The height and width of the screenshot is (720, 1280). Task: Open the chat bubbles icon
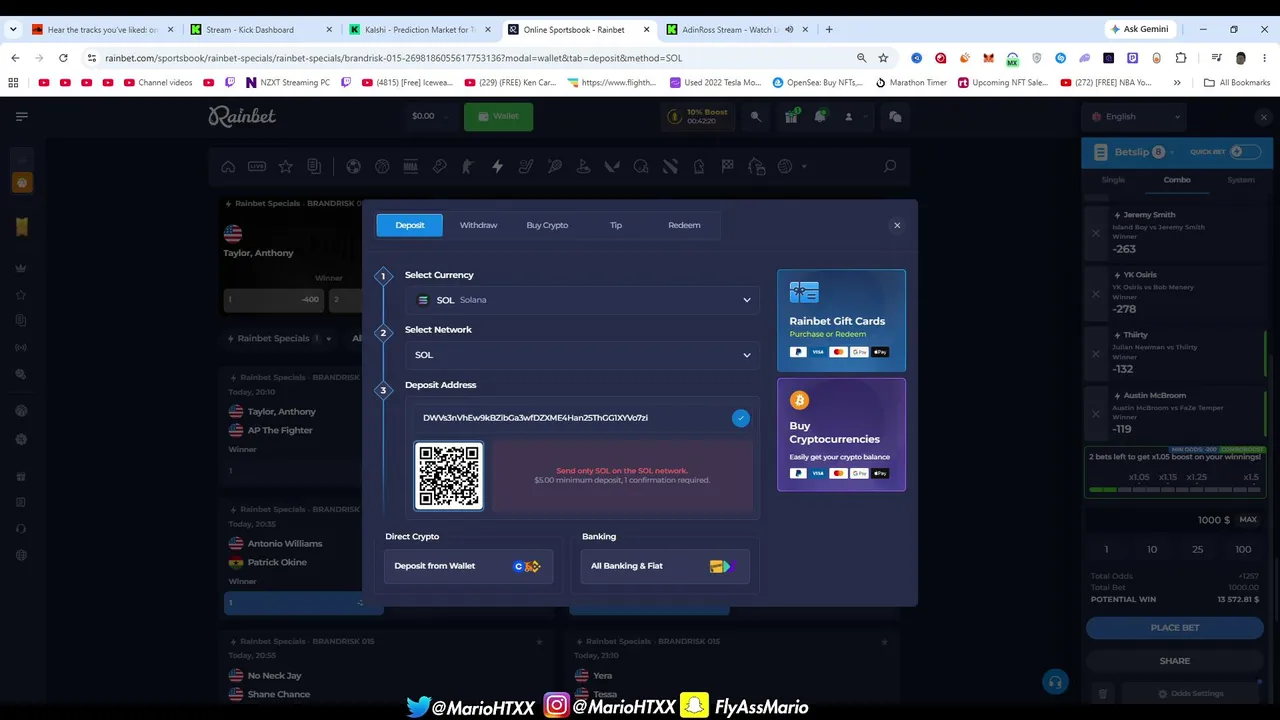(x=895, y=116)
